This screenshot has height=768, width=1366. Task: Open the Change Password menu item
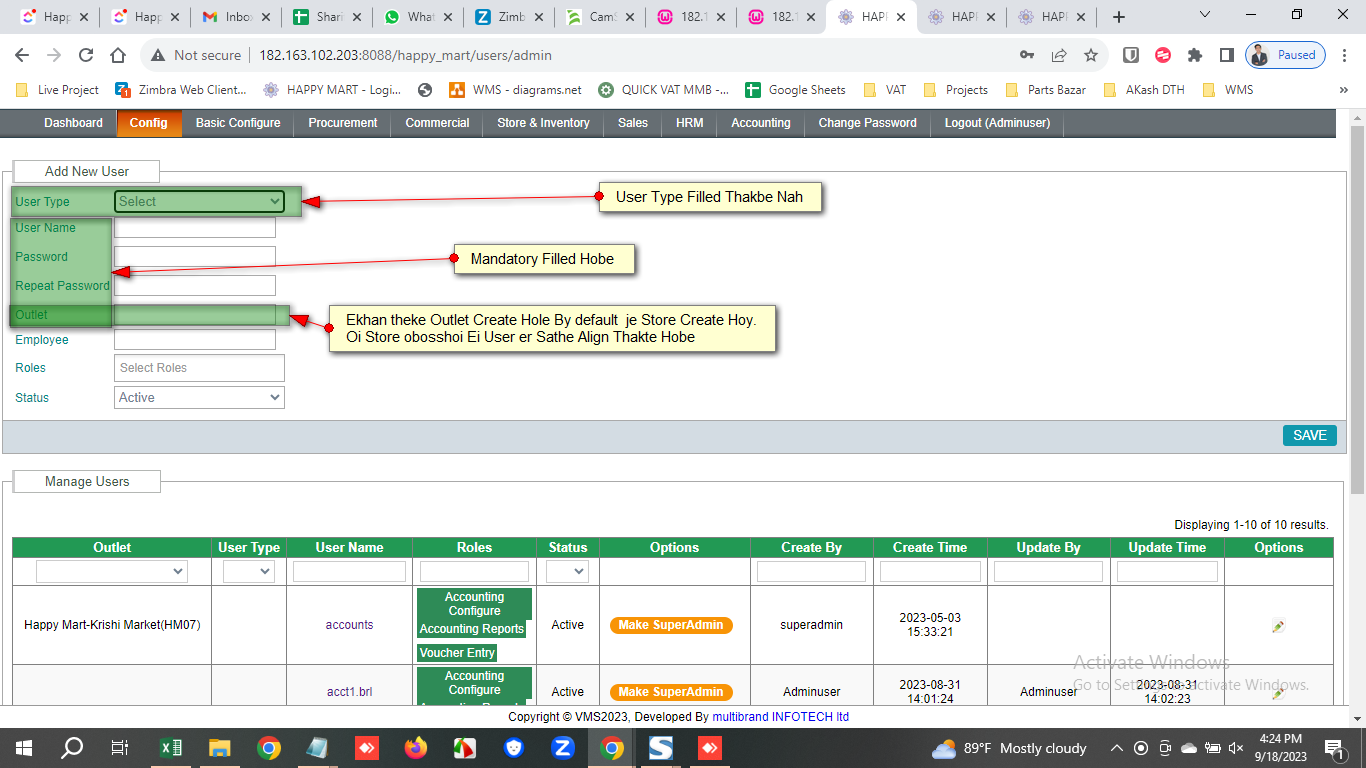tap(867, 123)
